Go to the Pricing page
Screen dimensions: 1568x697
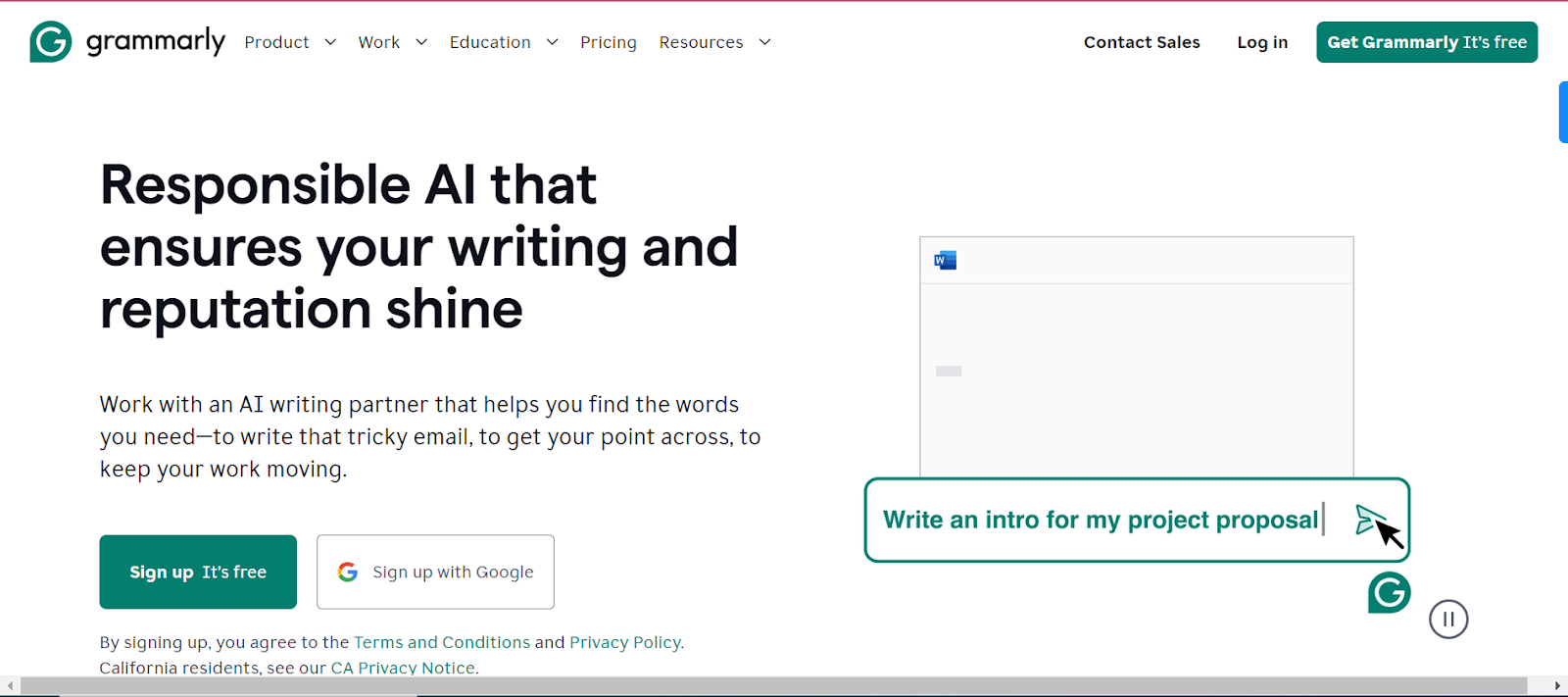click(609, 42)
